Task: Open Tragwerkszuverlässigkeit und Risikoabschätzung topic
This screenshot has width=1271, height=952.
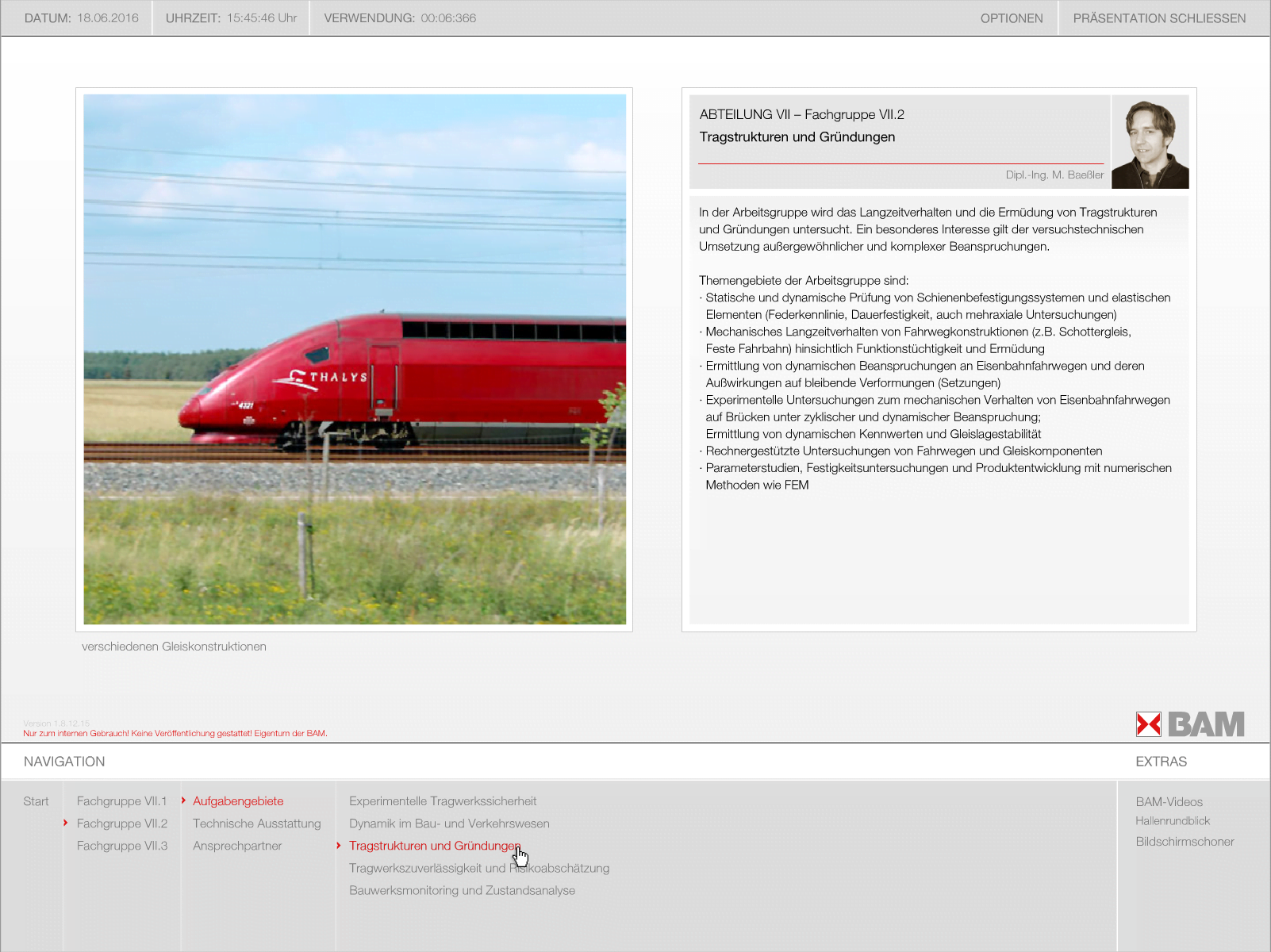Action: point(479,868)
